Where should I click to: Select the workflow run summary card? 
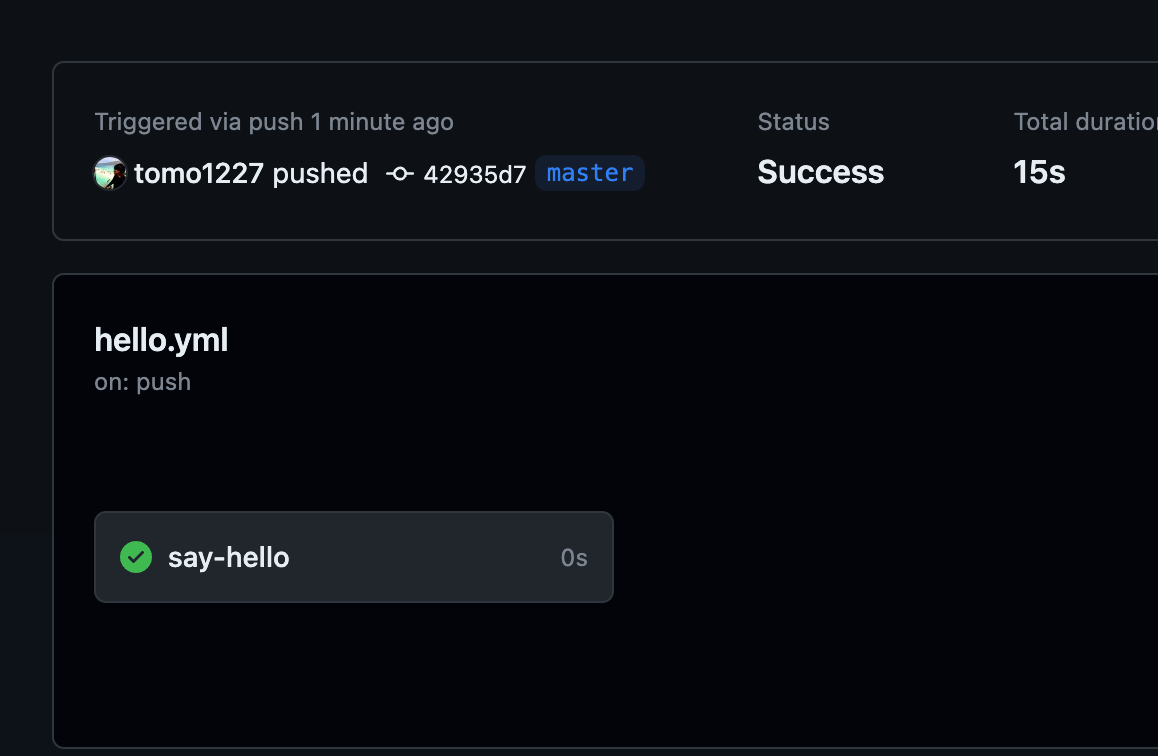pos(600,150)
